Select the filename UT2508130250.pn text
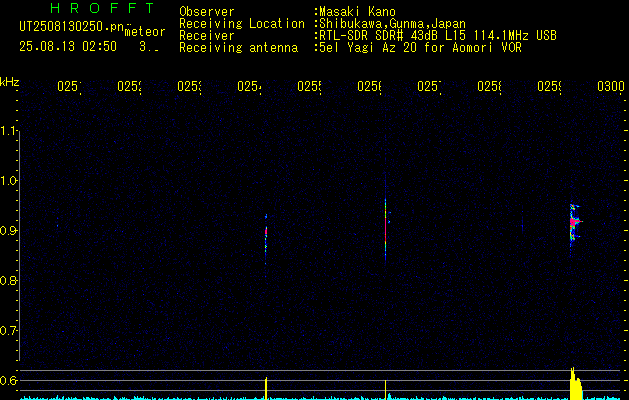The width and height of the screenshot is (629, 400). [71, 27]
